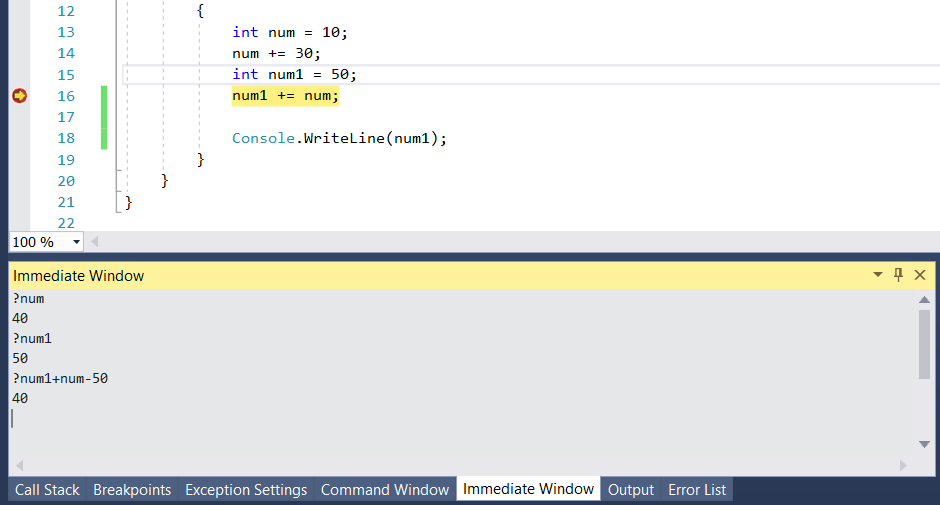Screen dimensions: 940x505
Task: Click the Immediate Window horizontal scroll left arrow
Action: click(19, 465)
